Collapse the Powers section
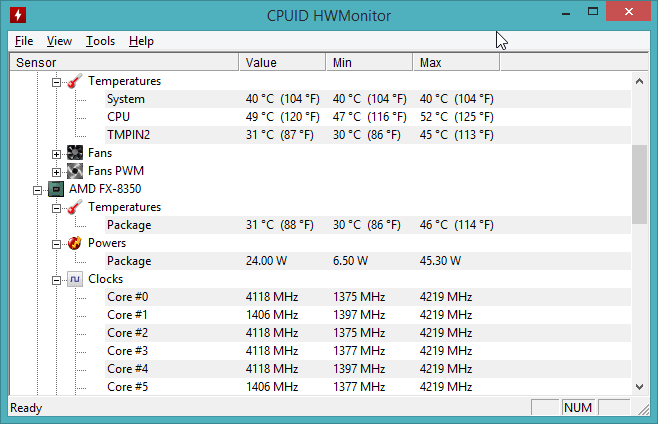 [x=57, y=243]
